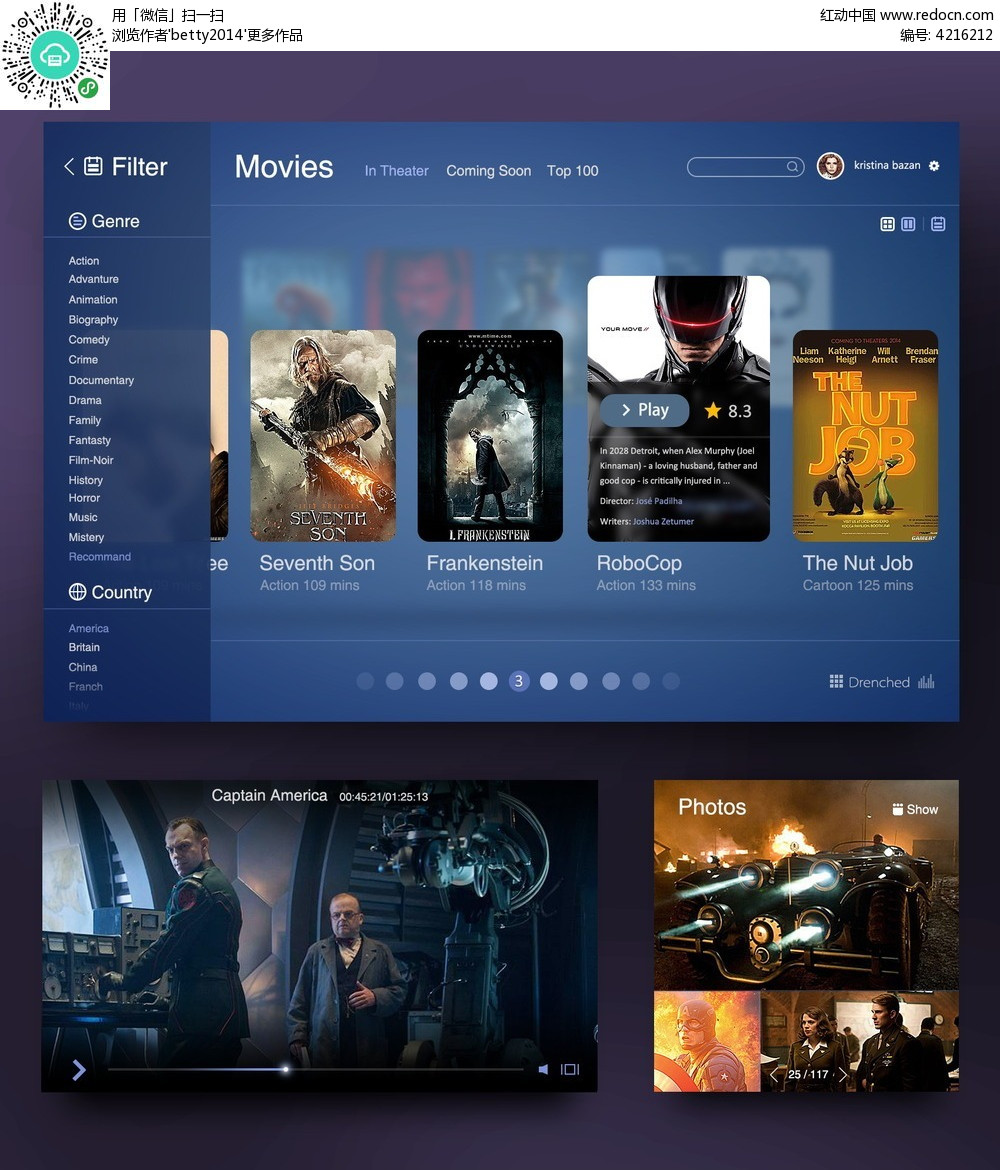Select America country filter
Image resolution: width=1000 pixels, height=1170 pixels.
coord(89,628)
